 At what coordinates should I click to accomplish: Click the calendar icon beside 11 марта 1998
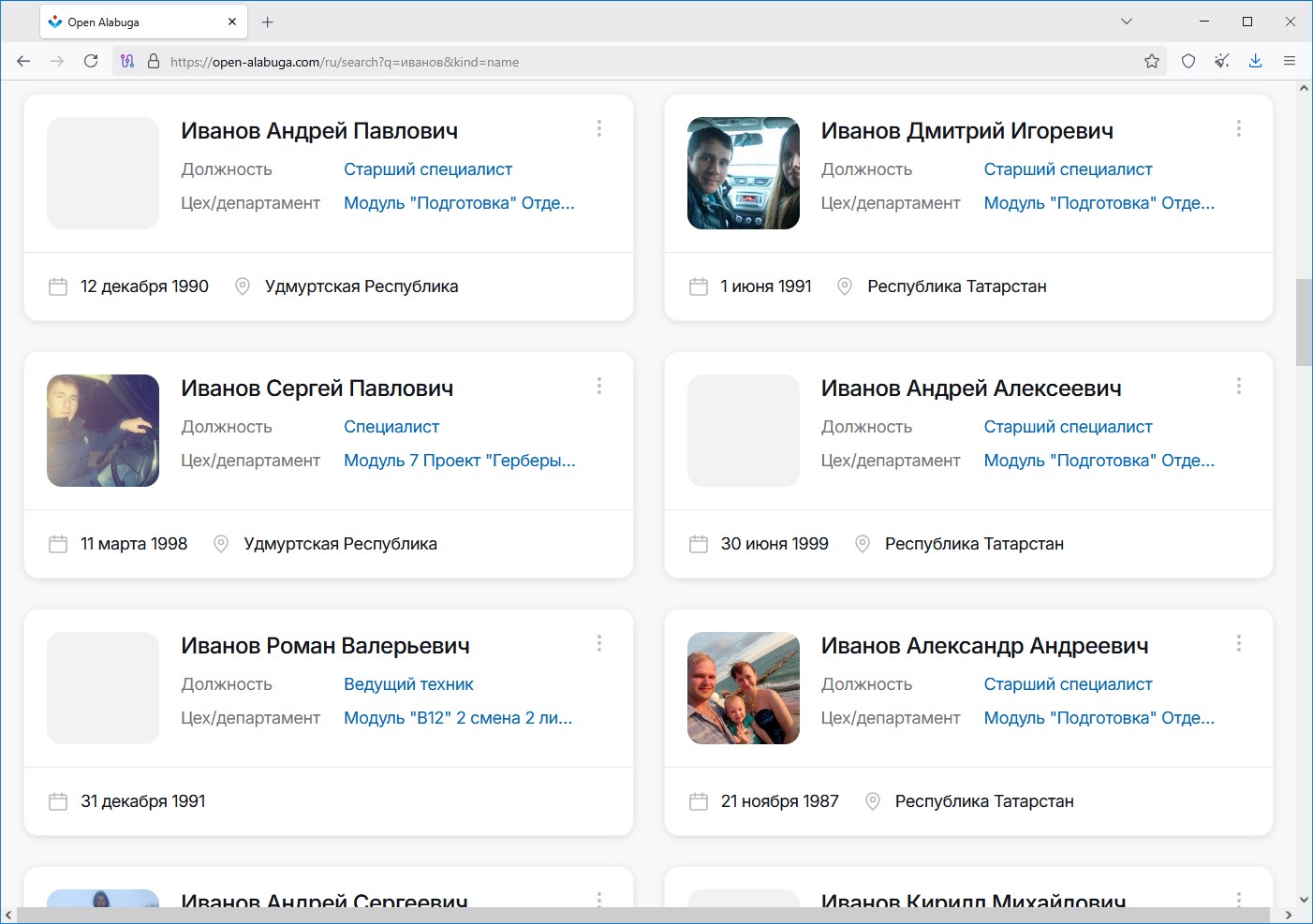[x=58, y=544]
